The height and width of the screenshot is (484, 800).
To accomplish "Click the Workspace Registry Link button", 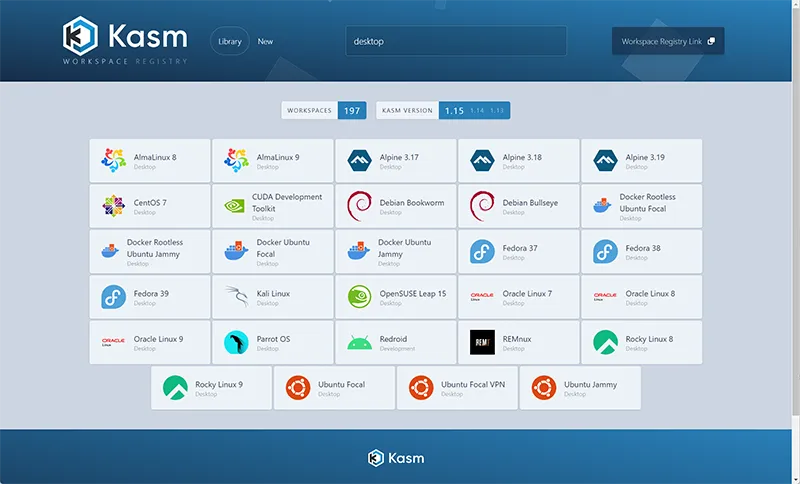I will [x=667, y=41].
